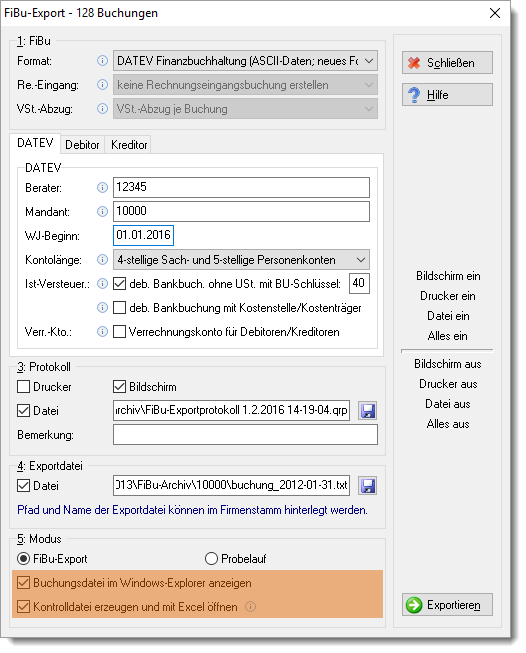Image resolution: width=526 pixels, height=653 pixels.
Task: Click into the Bemerkung text field
Action: [245, 435]
